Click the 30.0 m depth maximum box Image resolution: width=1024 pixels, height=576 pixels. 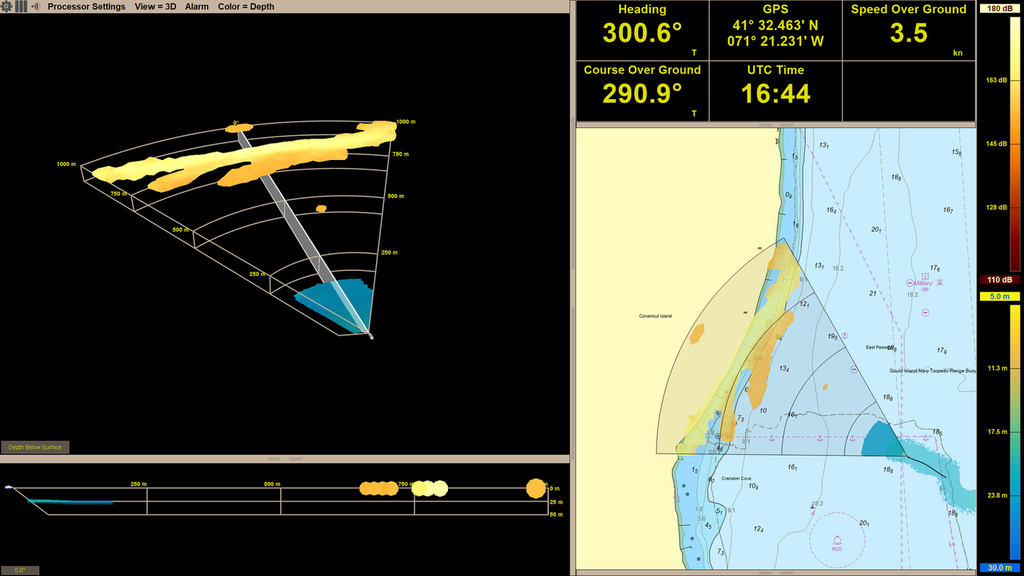[x=1000, y=568]
